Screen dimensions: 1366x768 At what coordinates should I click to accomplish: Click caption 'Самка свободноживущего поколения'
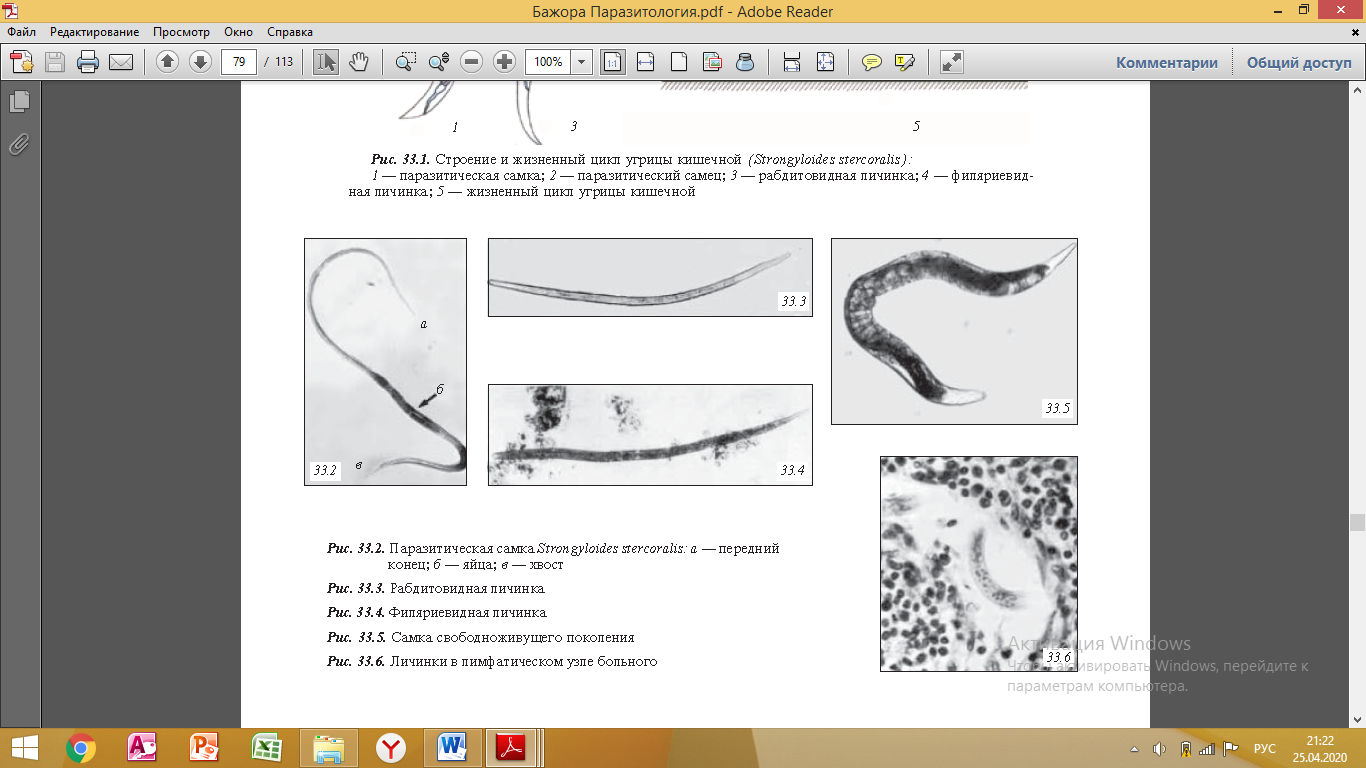click(x=513, y=637)
